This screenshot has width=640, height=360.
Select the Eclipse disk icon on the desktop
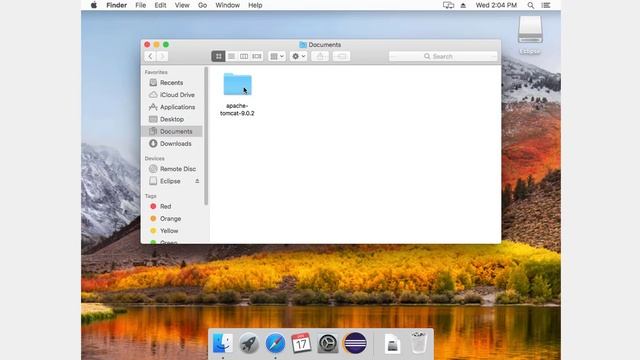pos(530,30)
